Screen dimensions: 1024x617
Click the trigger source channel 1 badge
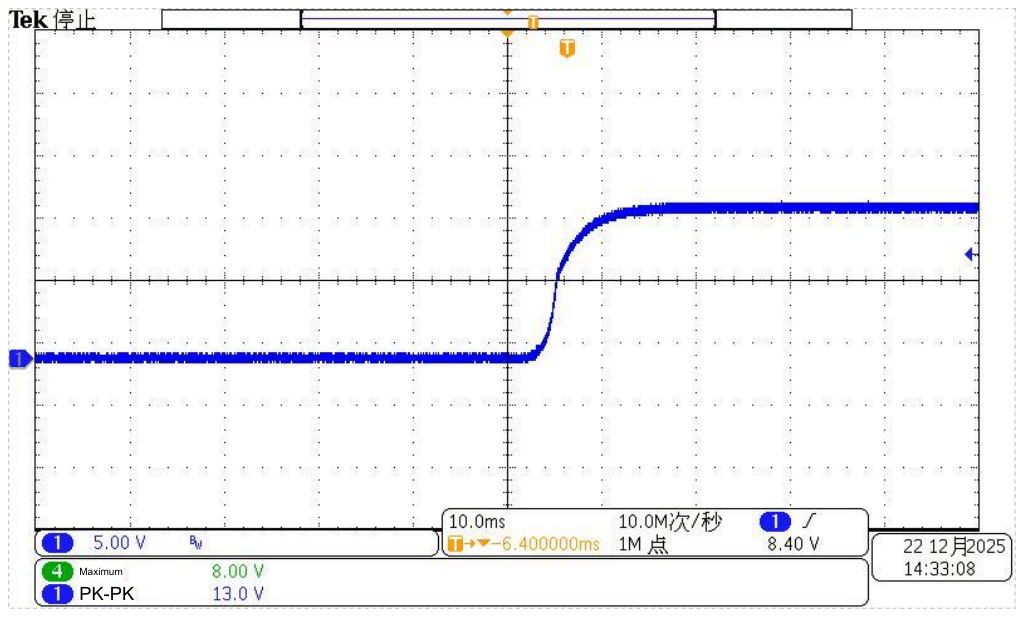click(775, 522)
